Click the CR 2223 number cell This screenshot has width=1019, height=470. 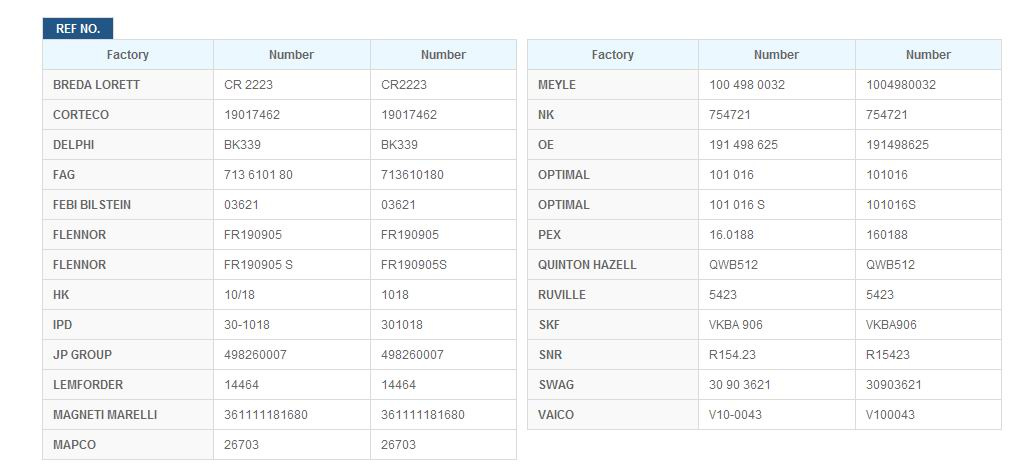click(292, 85)
